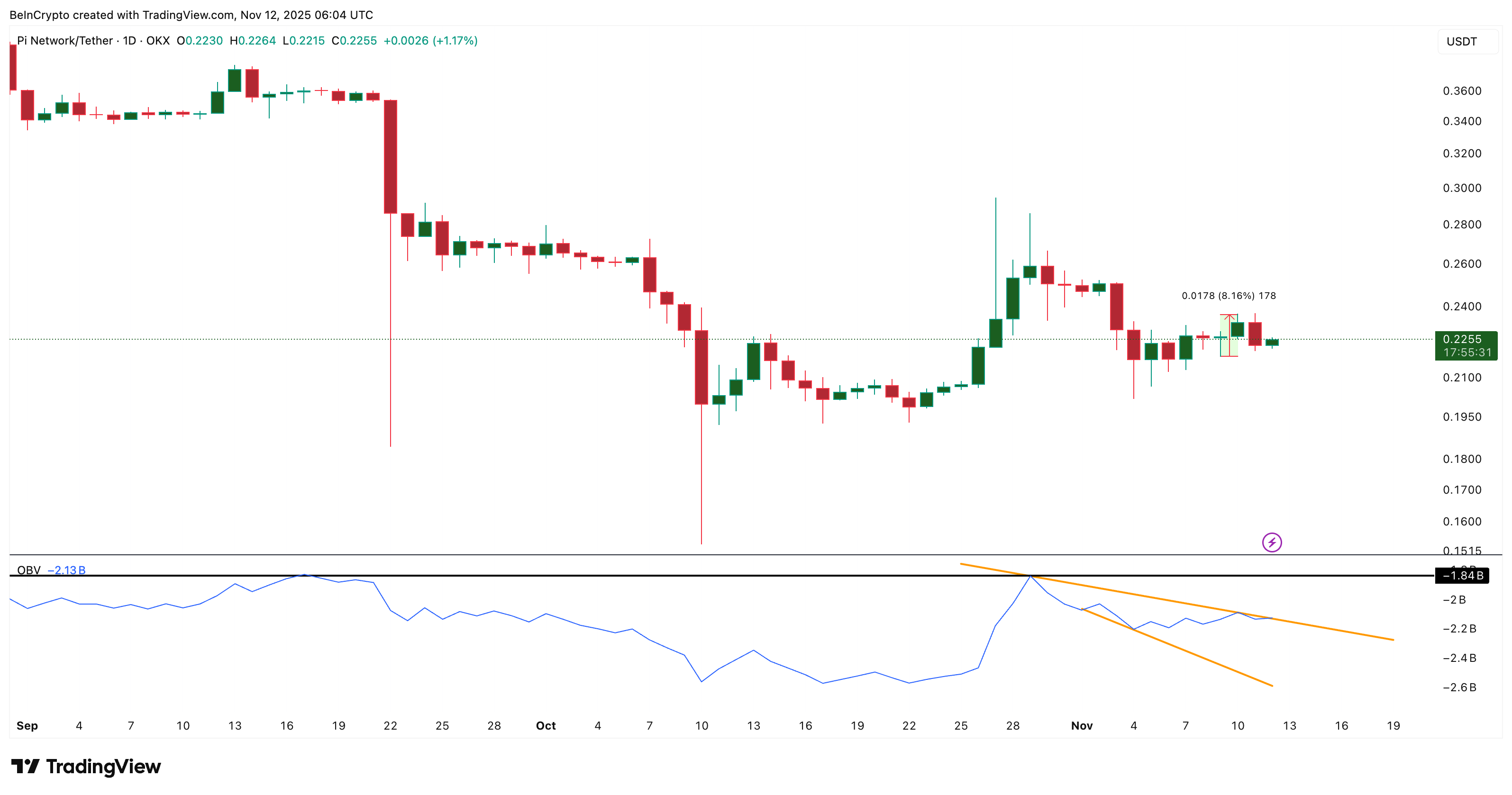Open the Pi Network/Tether symbol name
Image resolution: width=1512 pixels, height=795 pixels.
pos(64,41)
